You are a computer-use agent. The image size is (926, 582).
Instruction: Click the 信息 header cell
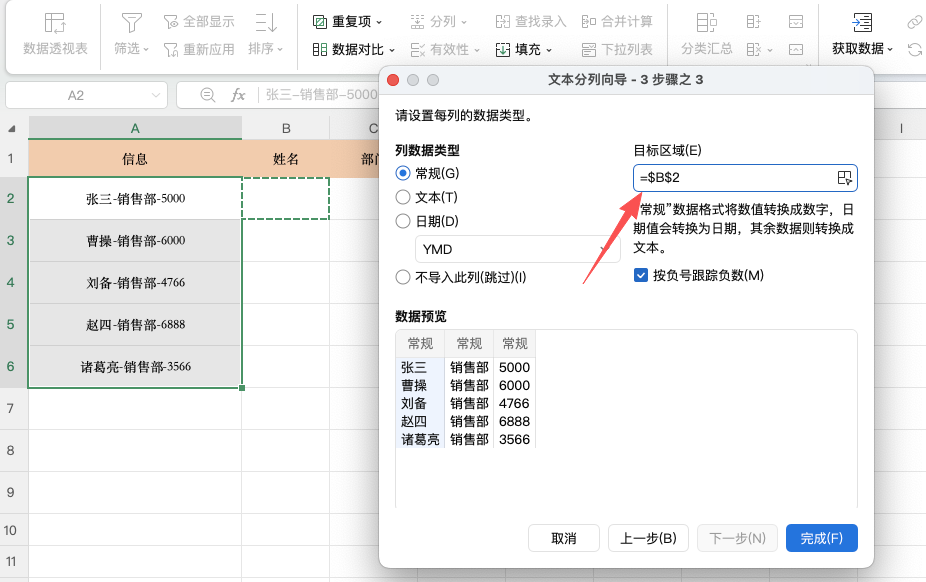click(135, 159)
